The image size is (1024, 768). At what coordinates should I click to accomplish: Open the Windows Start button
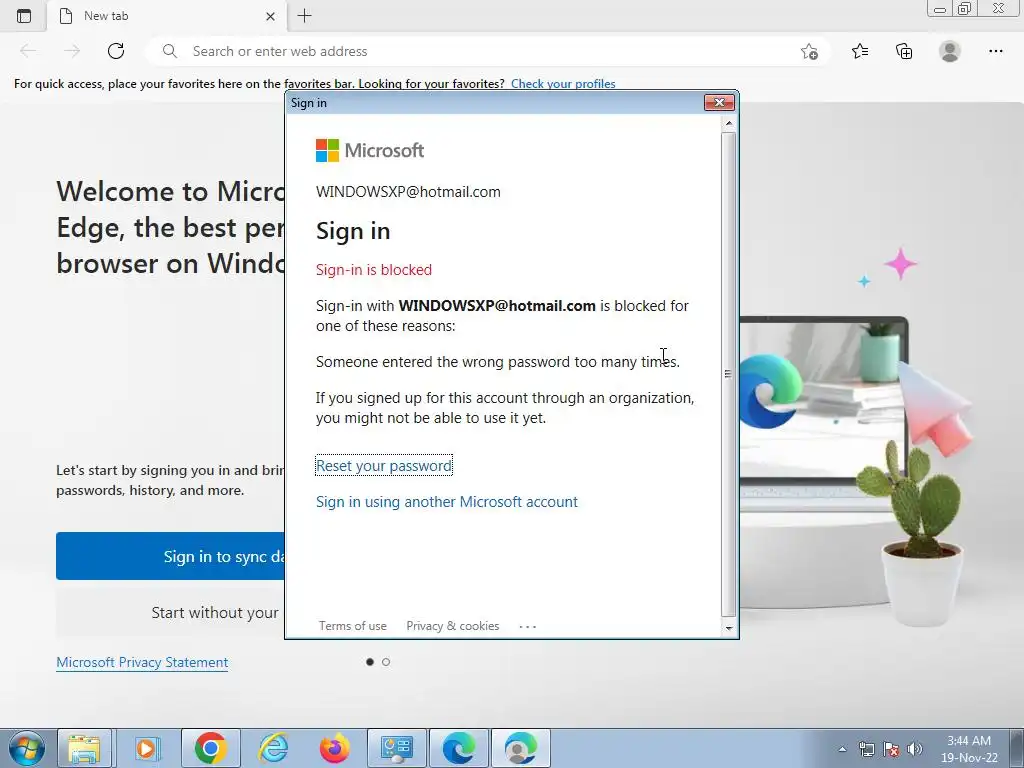tap(26, 748)
